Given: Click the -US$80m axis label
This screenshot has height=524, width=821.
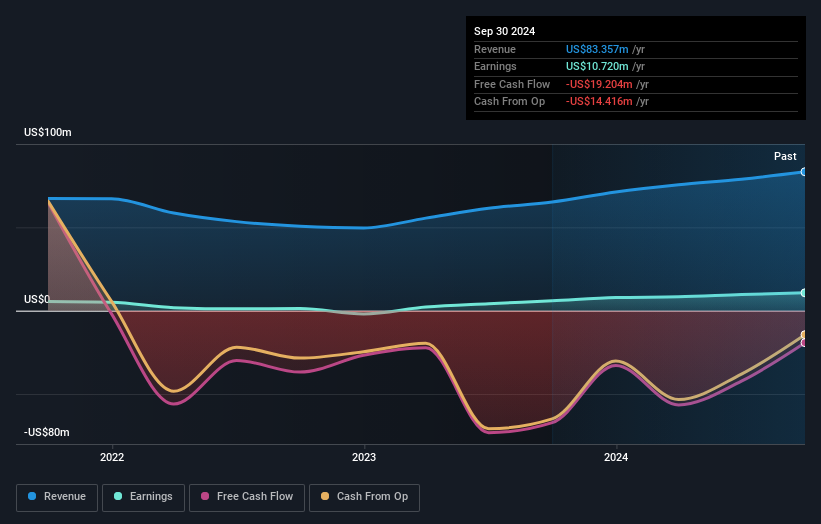Looking at the screenshot, I should pos(47,432).
